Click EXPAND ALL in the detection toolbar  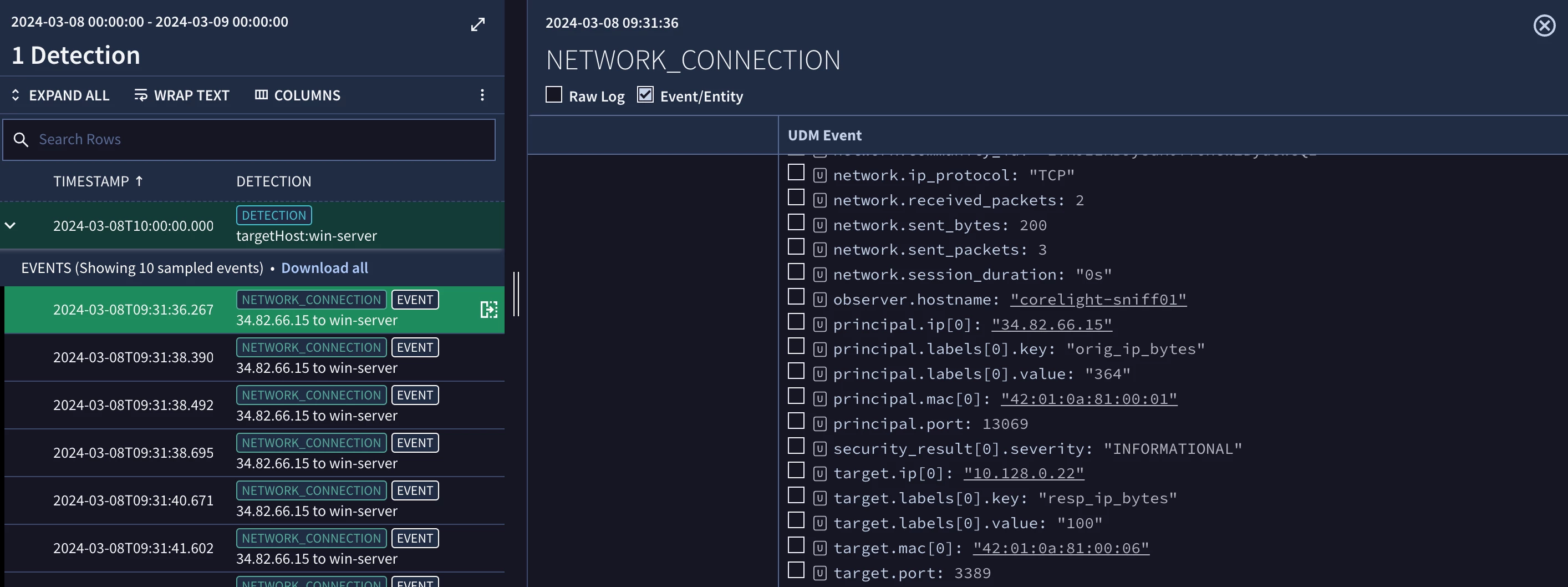point(60,95)
